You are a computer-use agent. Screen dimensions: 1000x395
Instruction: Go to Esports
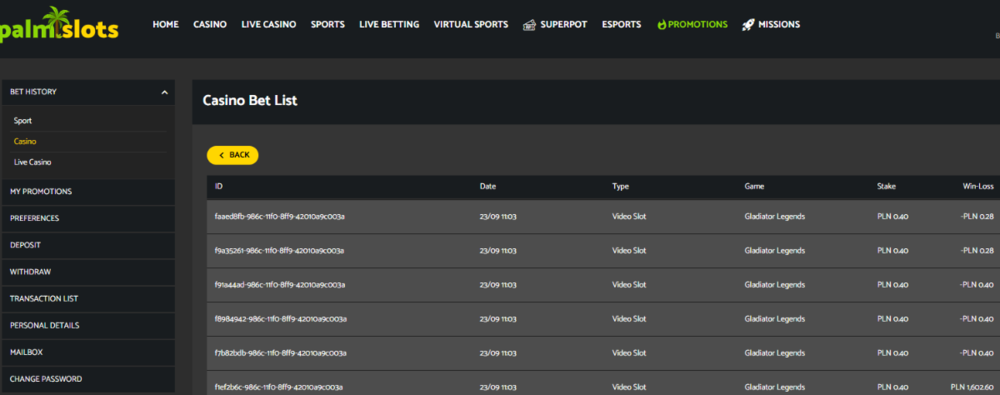(621, 25)
